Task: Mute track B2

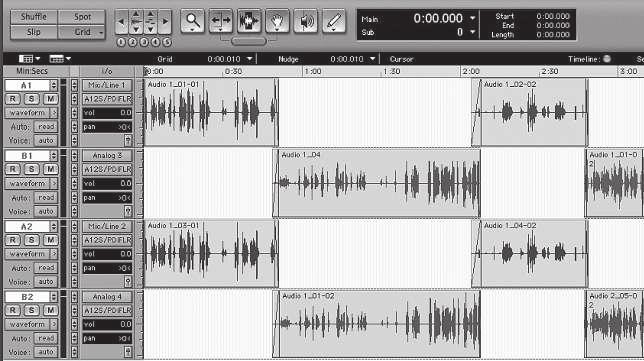Action: 51,310
